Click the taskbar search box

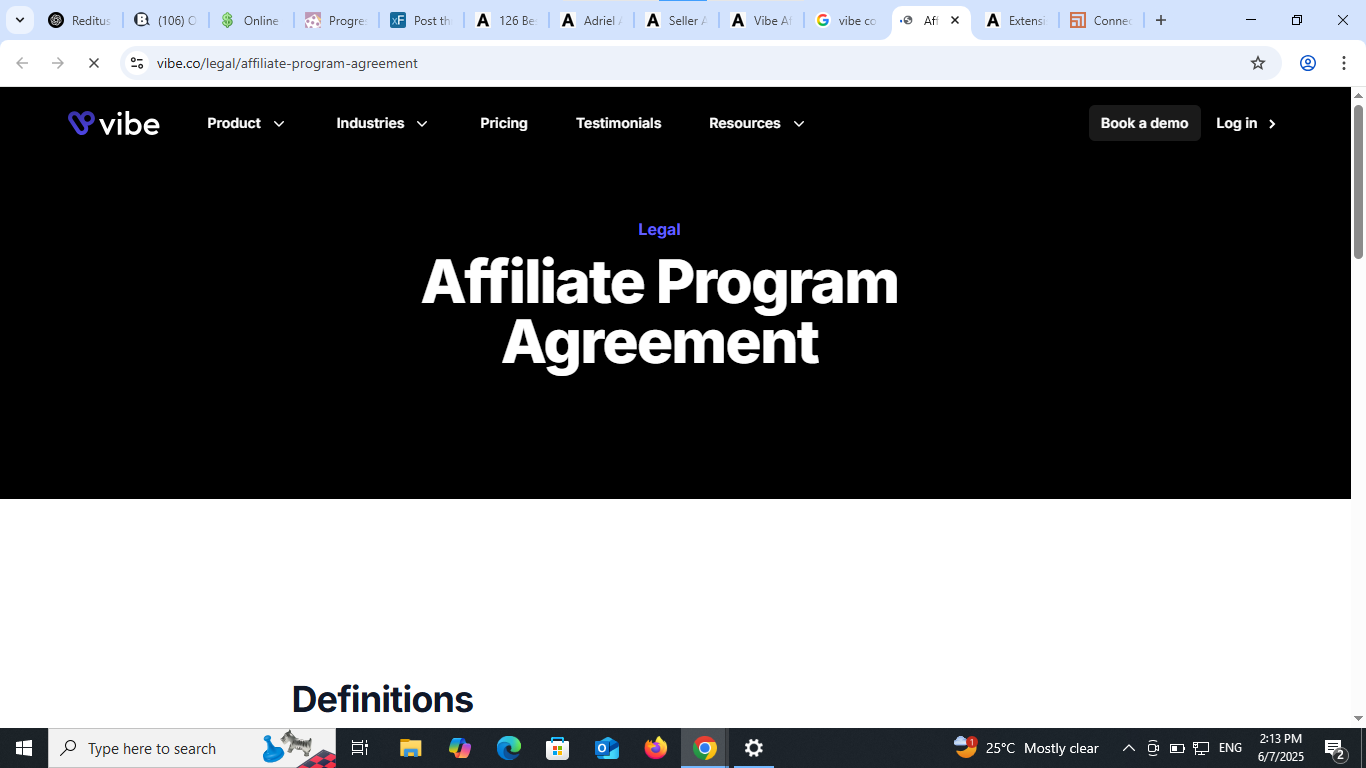(192, 748)
